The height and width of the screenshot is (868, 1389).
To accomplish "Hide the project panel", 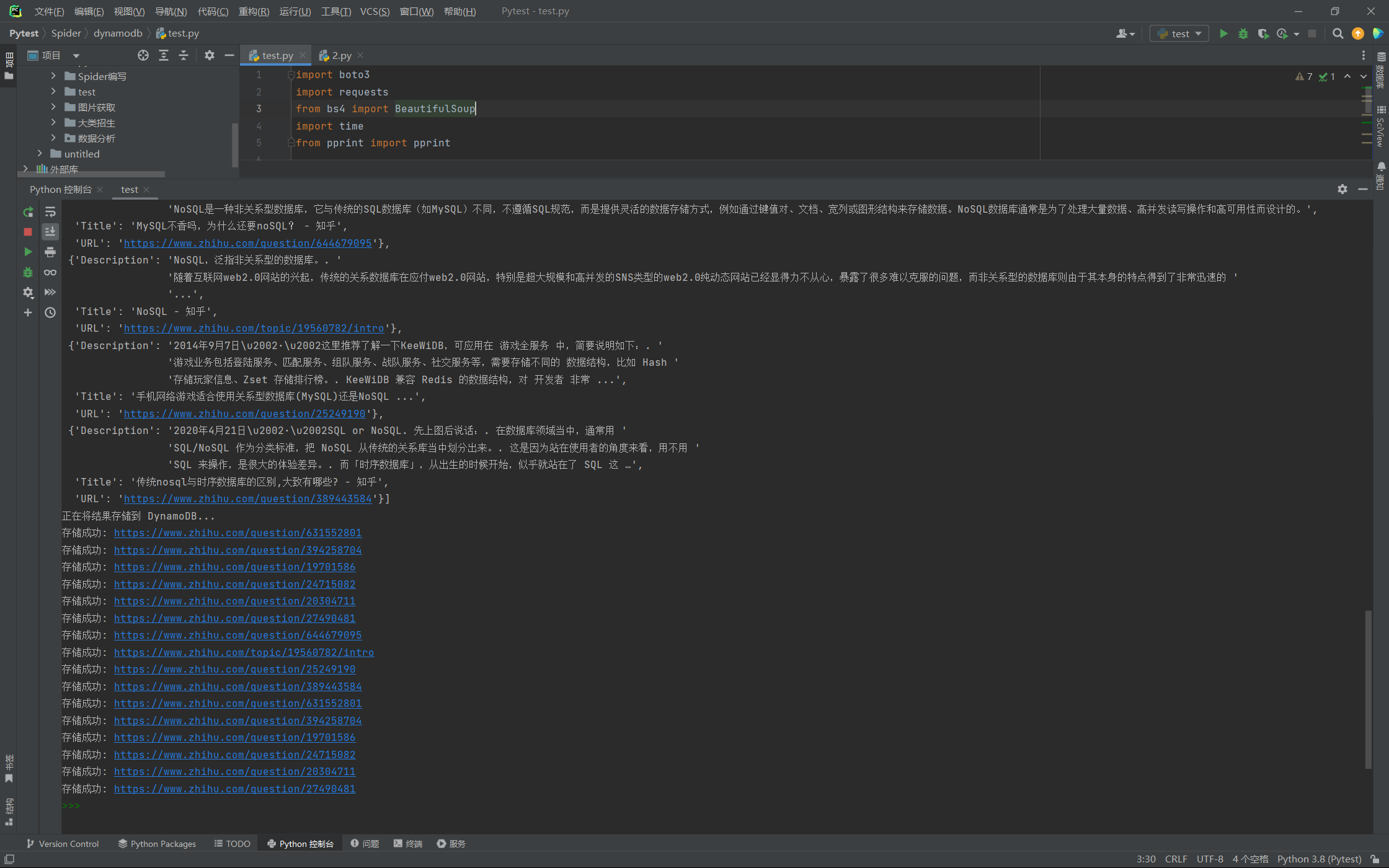I will (x=229, y=55).
